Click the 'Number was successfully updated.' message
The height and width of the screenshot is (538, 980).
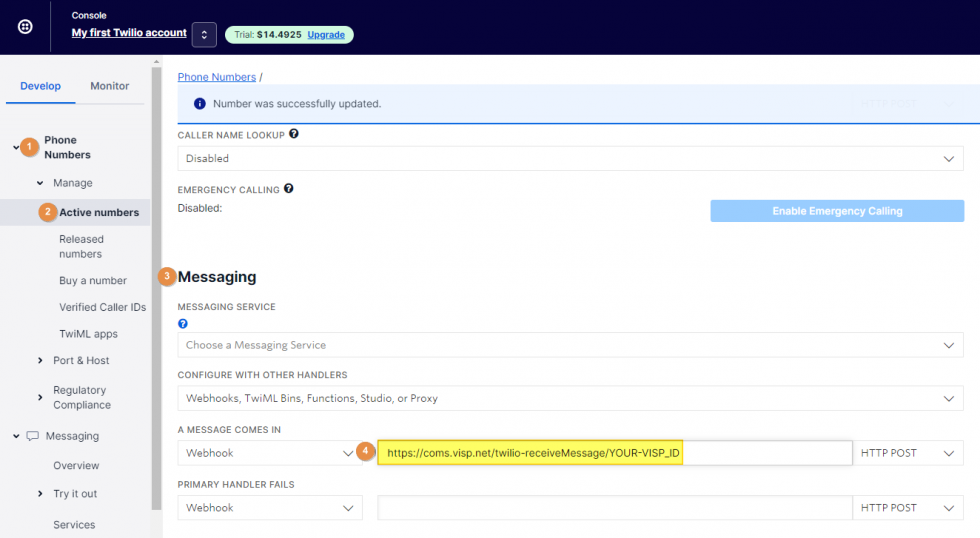click(x=297, y=104)
